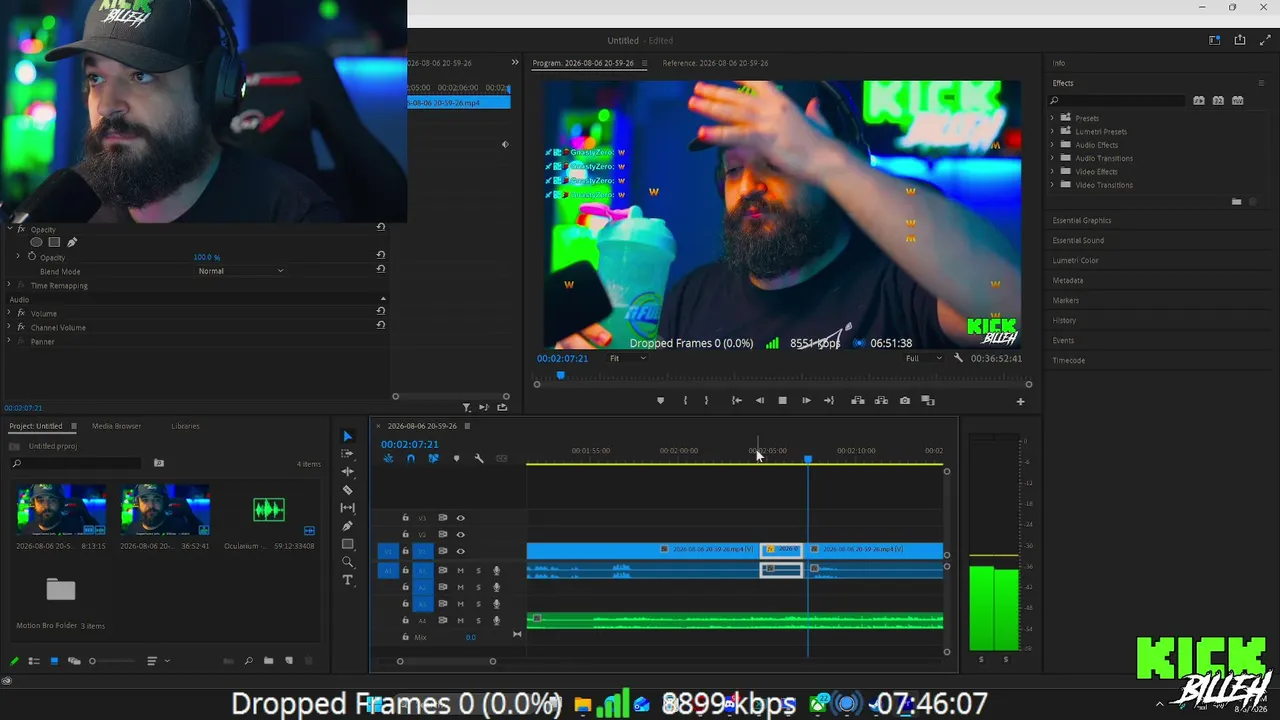The image size is (1280, 720).
Task: Expand the Volume effect
Action: 9,313
